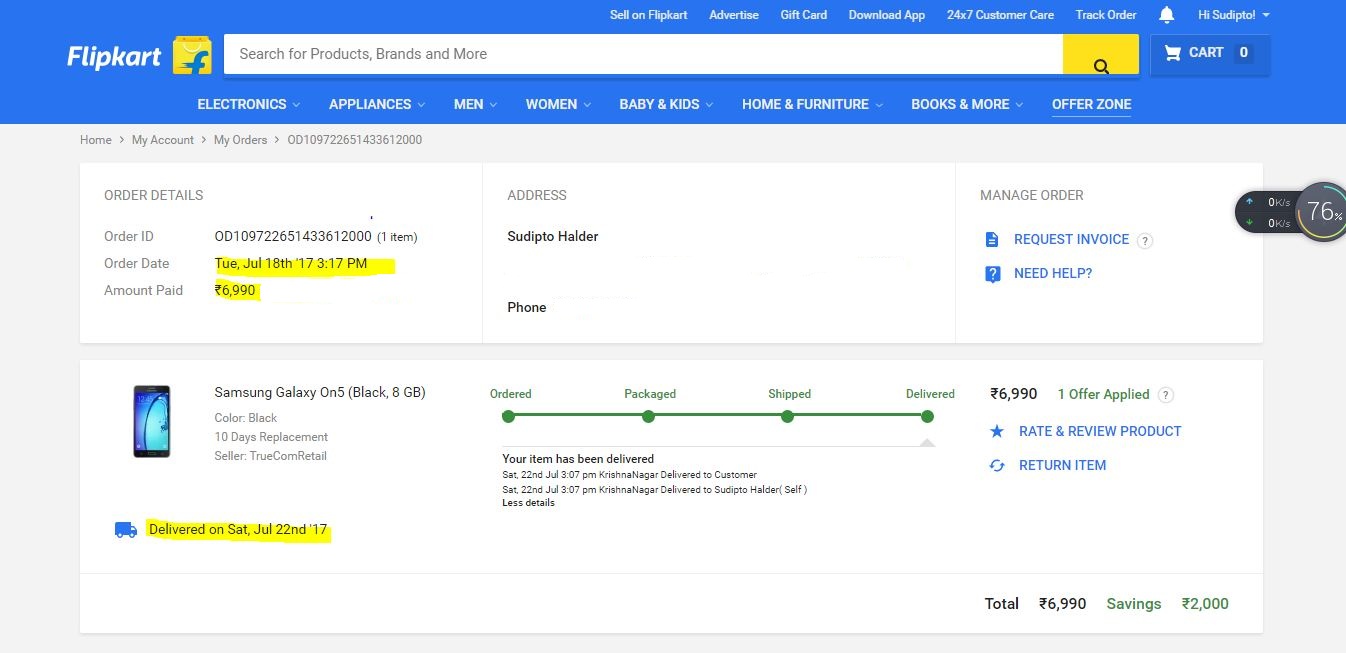Click the search products input field
The image size is (1346, 653).
(x=642, y=54)
